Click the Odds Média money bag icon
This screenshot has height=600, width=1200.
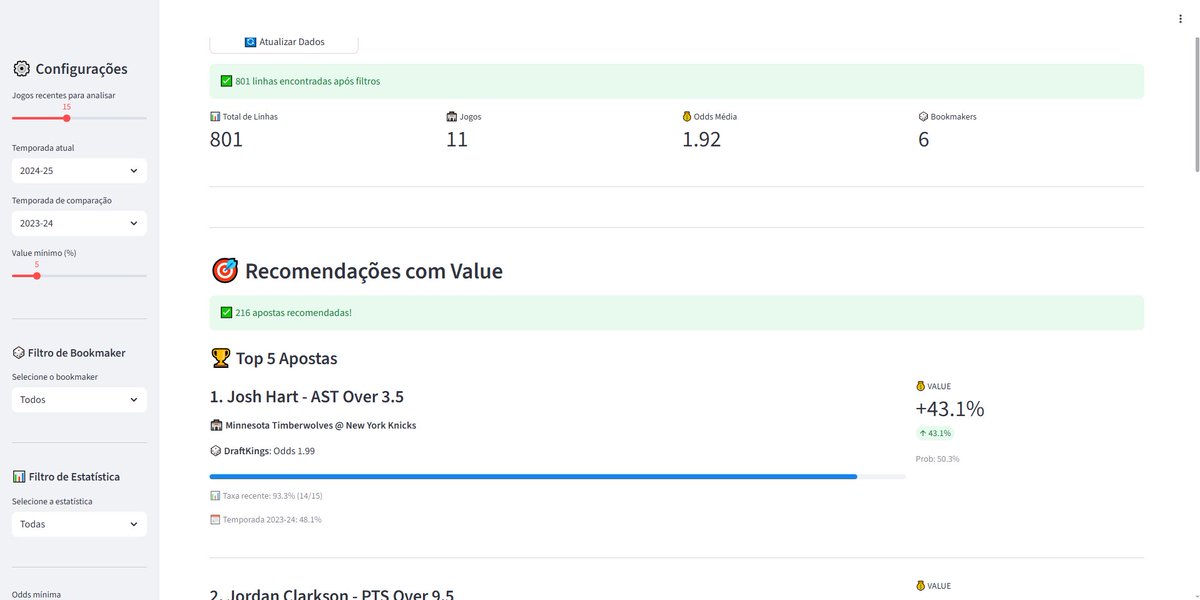687,117
